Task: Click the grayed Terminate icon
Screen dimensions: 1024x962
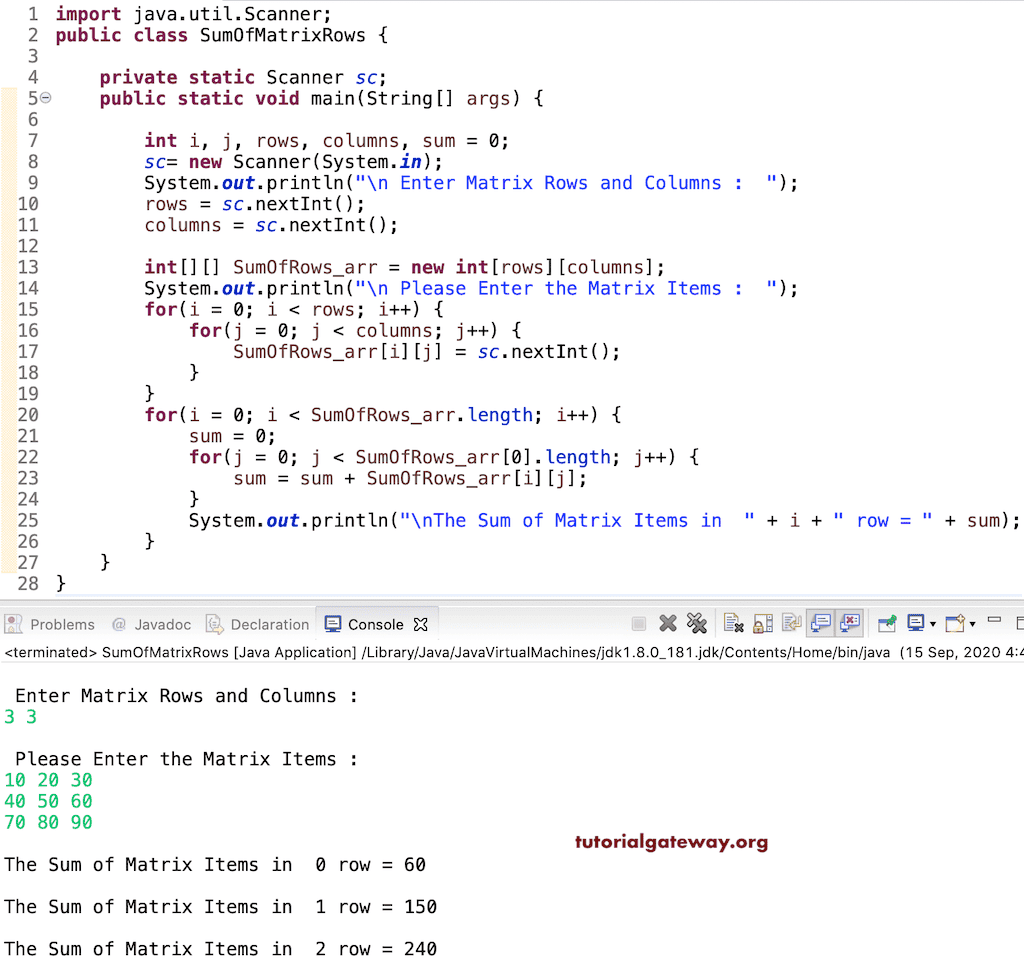Action: point(638,623)
